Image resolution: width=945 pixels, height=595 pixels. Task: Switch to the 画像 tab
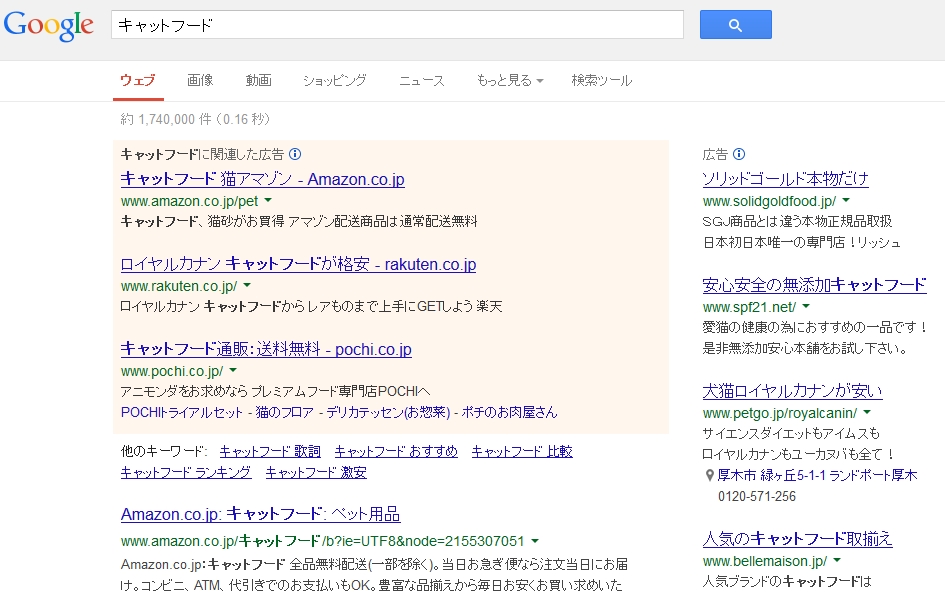point(200,81)
